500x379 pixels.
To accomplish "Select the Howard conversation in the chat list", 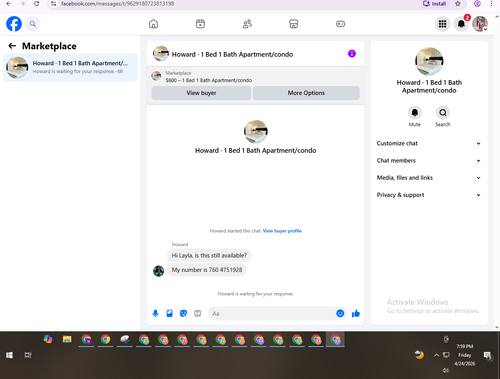I will 70,67.
